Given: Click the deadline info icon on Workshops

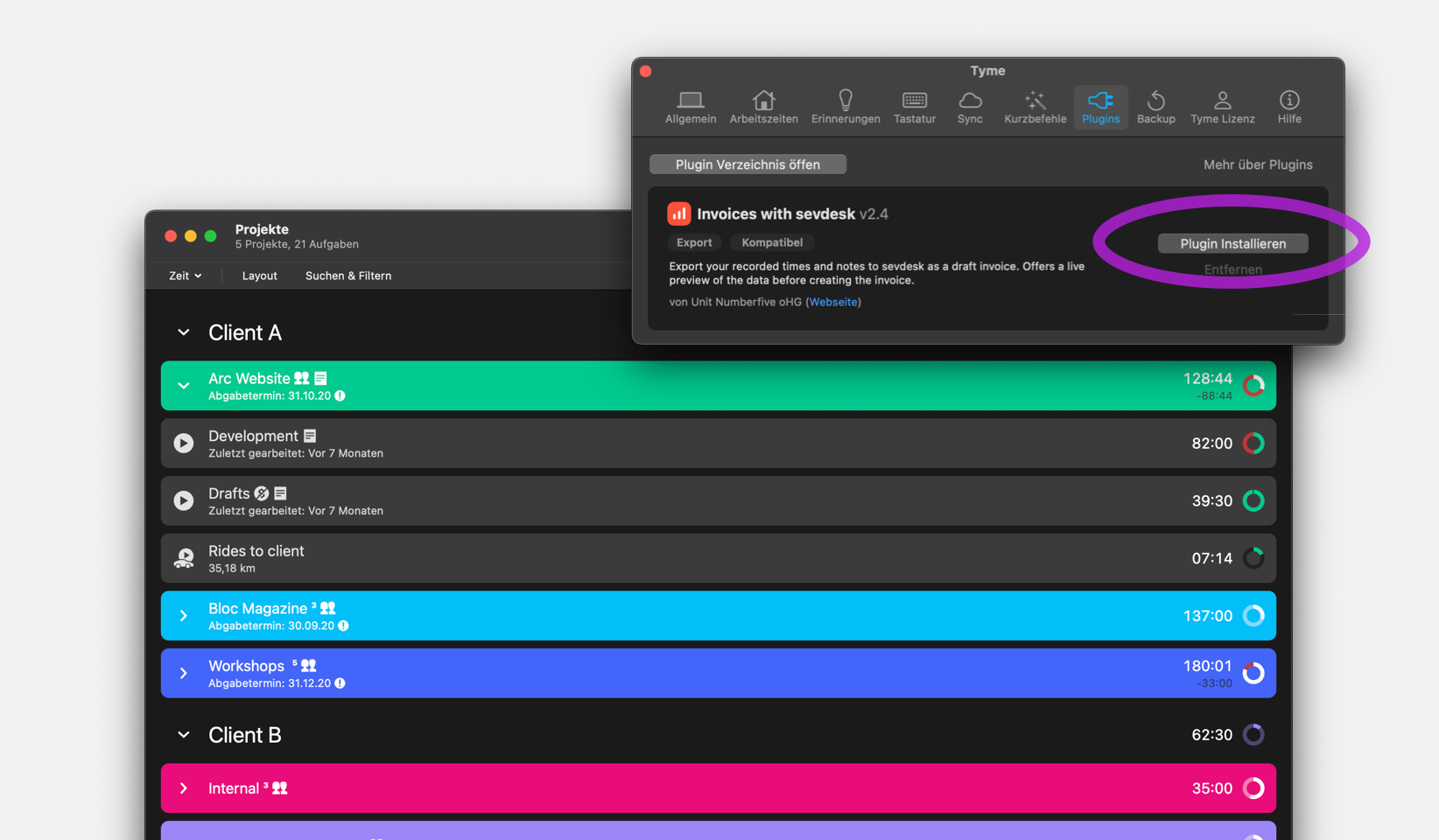Looking at the screenshot, I should click(340, 683).
